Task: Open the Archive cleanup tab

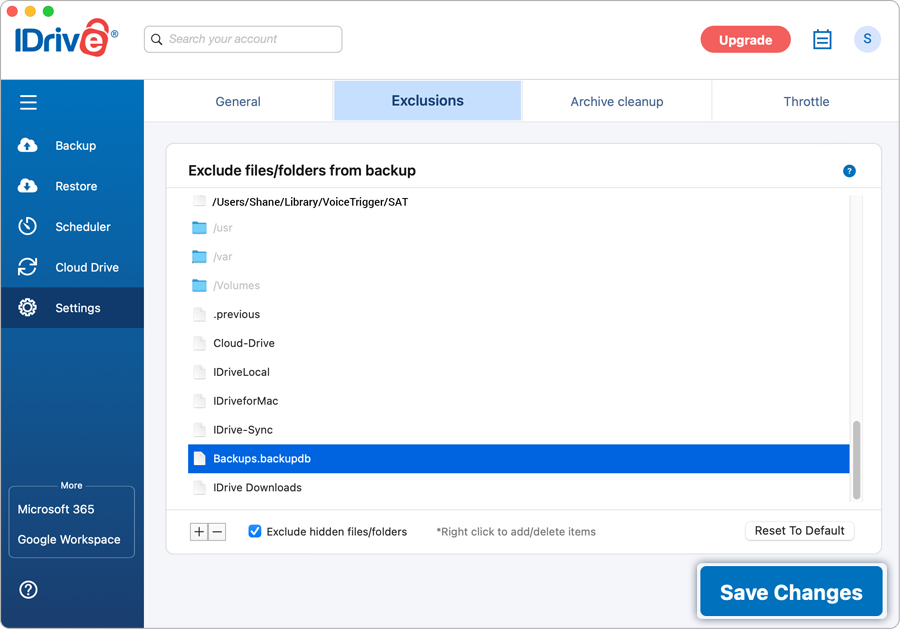Action: (617, 102)
